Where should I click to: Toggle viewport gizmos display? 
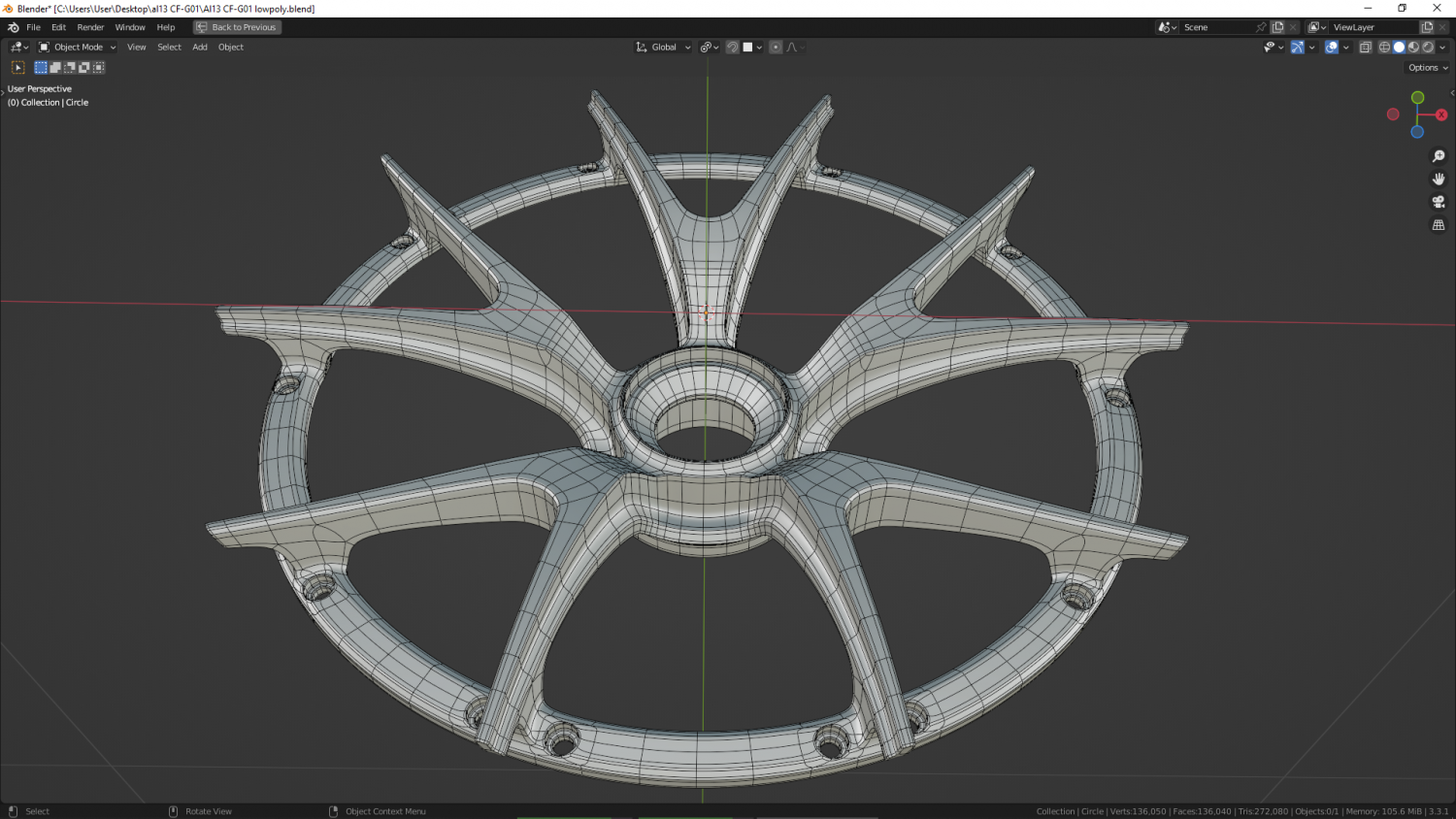point(1298,47)
